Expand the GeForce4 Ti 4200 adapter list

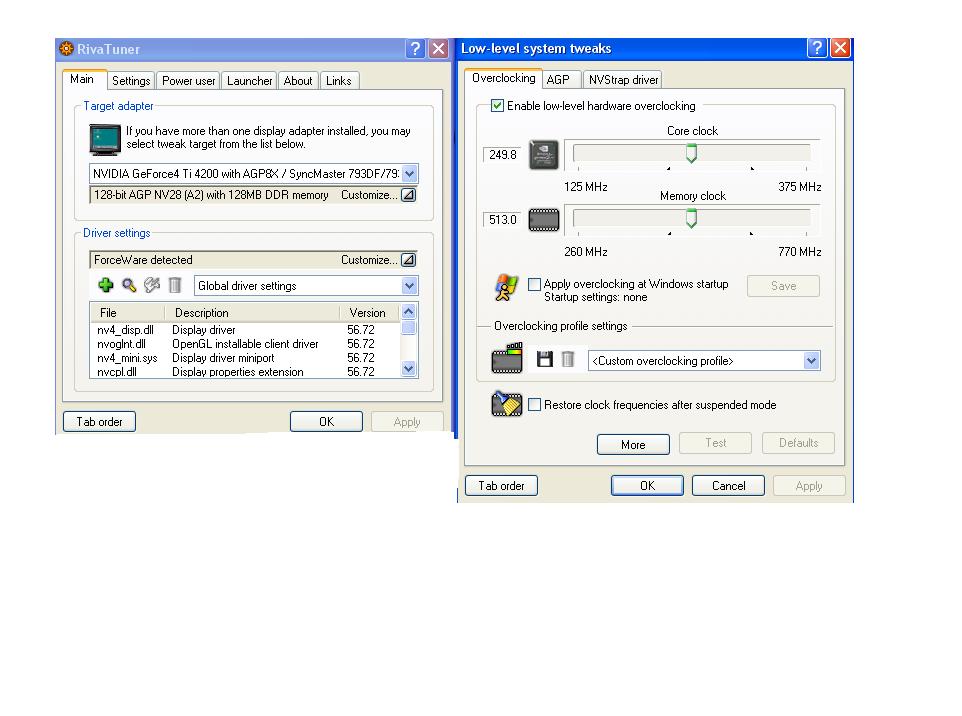tap(409, 174)
